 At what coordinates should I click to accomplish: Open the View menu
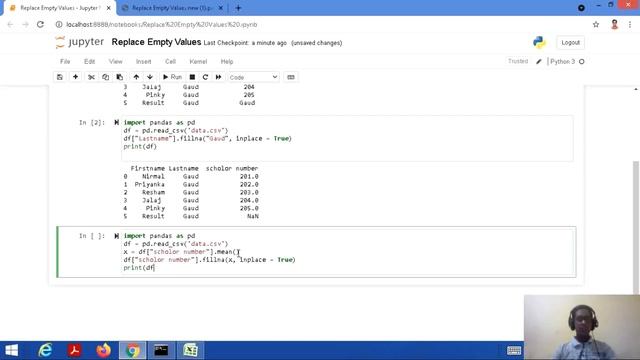[x=116, y=62]
